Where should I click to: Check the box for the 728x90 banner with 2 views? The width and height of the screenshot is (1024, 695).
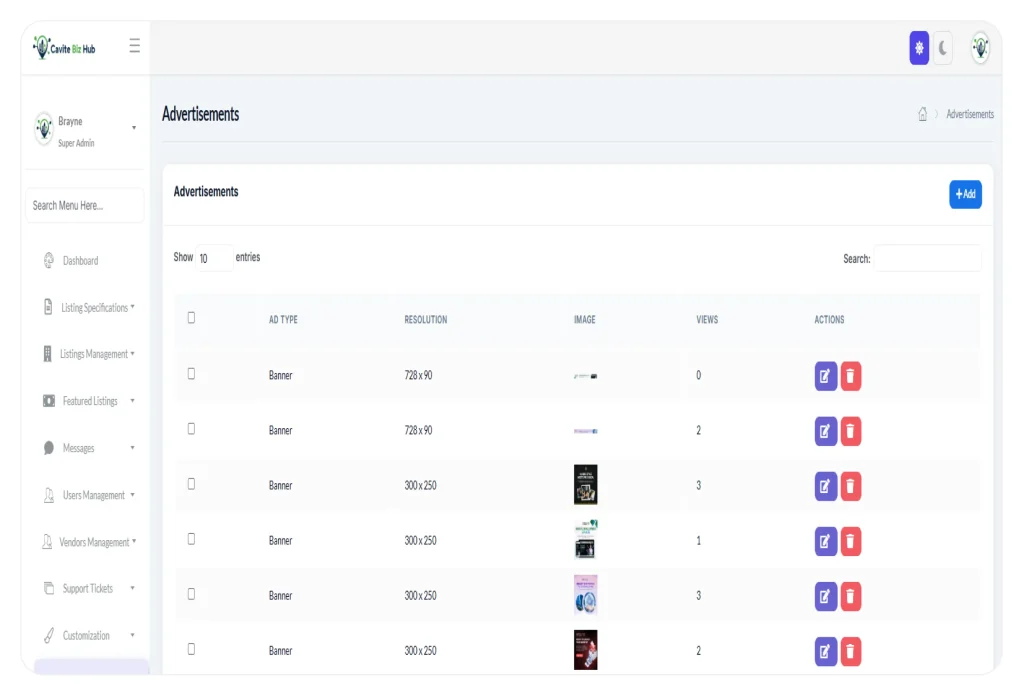(x=191, y=428)
